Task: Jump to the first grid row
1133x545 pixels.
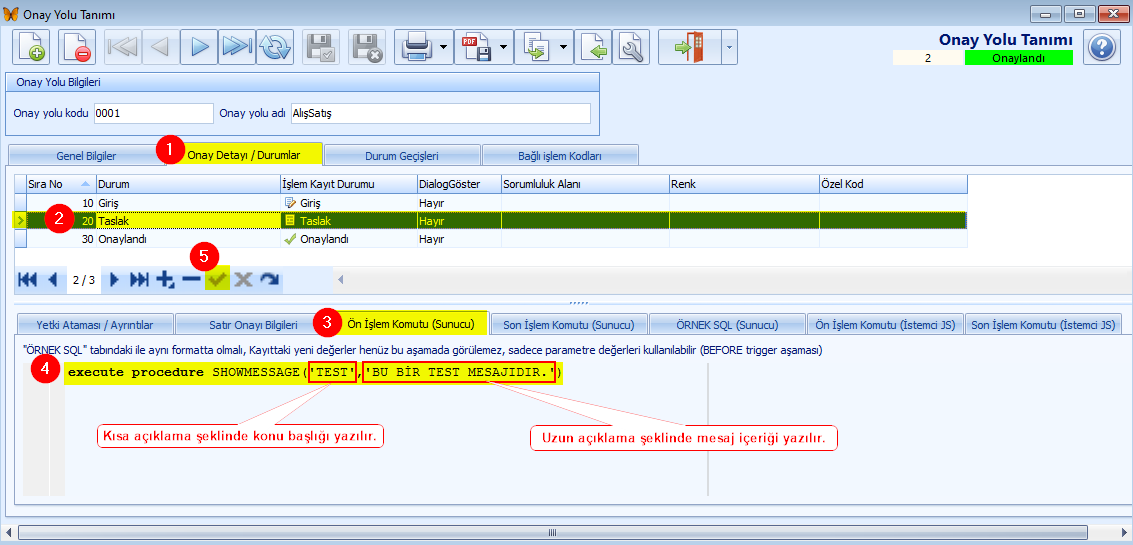Action: click(28, 280)
